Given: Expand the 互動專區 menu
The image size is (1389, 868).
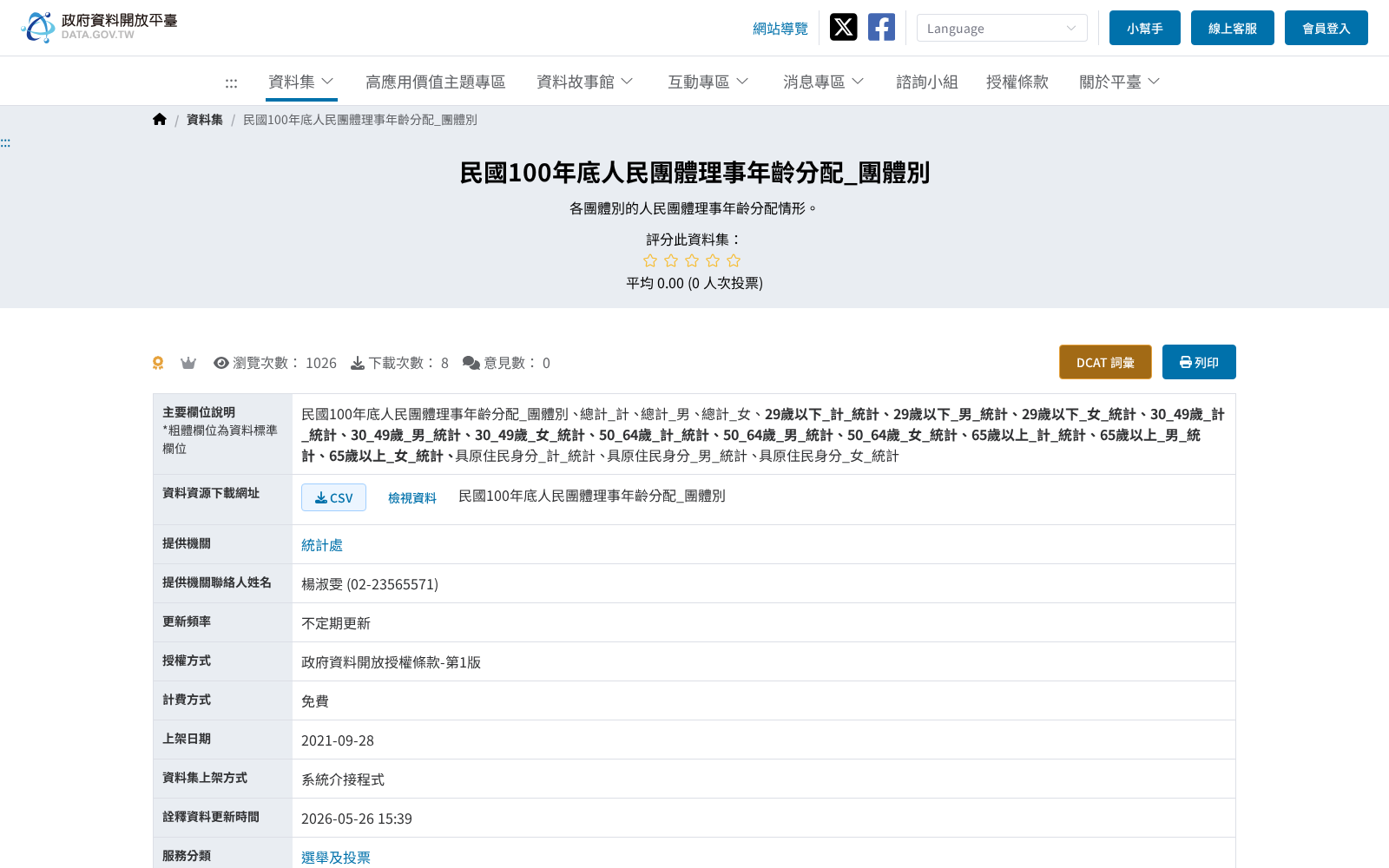Looking at the screenshot, I should click(x=708, y=82).
